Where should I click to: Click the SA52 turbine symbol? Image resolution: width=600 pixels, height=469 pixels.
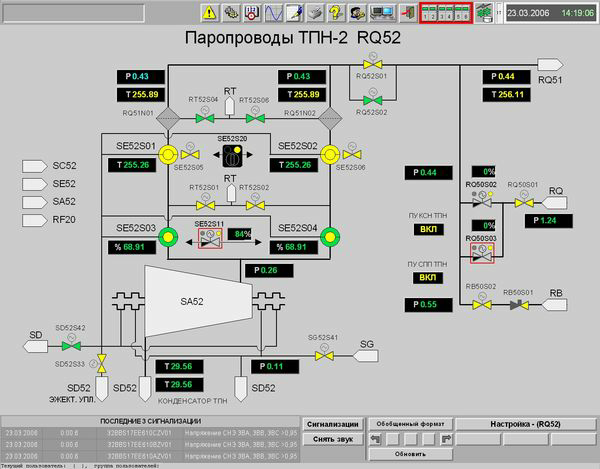[x=198, y=301]
